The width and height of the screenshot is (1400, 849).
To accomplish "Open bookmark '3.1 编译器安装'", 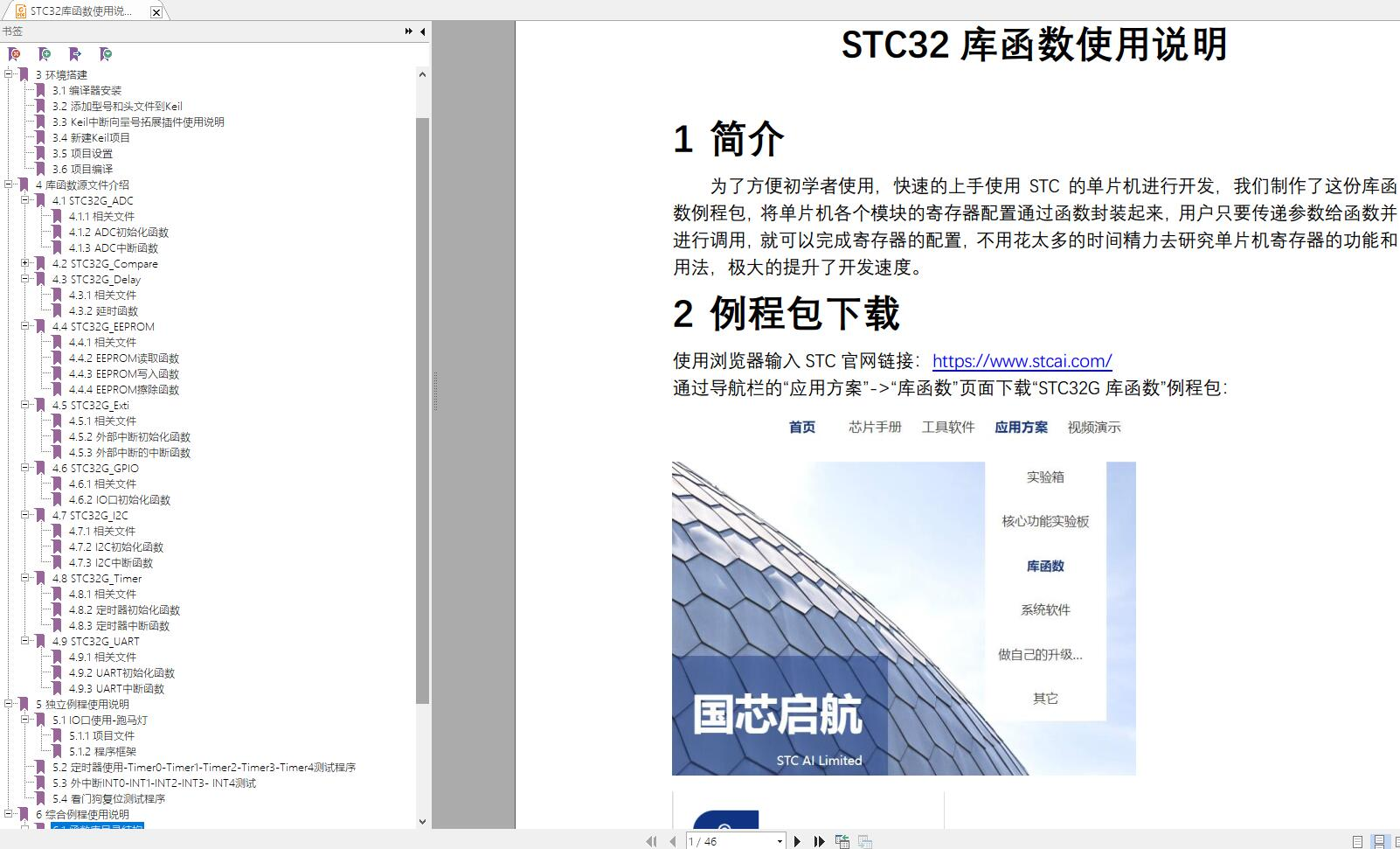I will 87,90.
